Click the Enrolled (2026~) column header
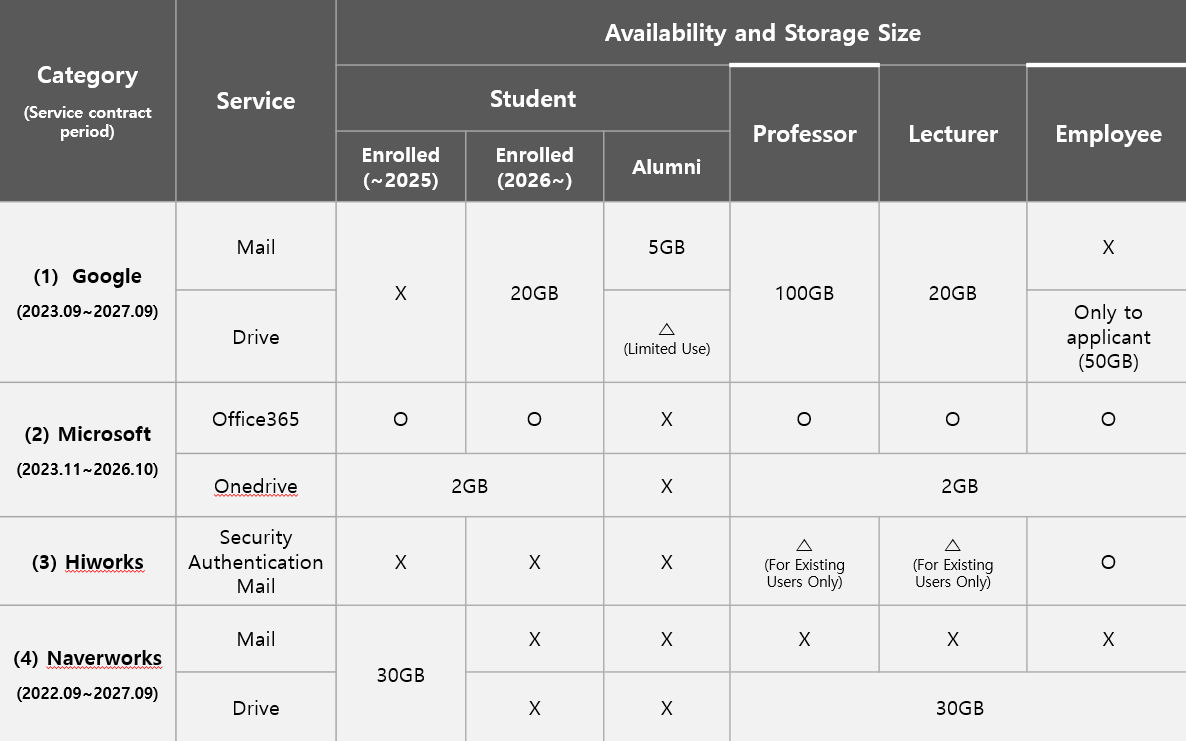 click(x=534, y=167)
